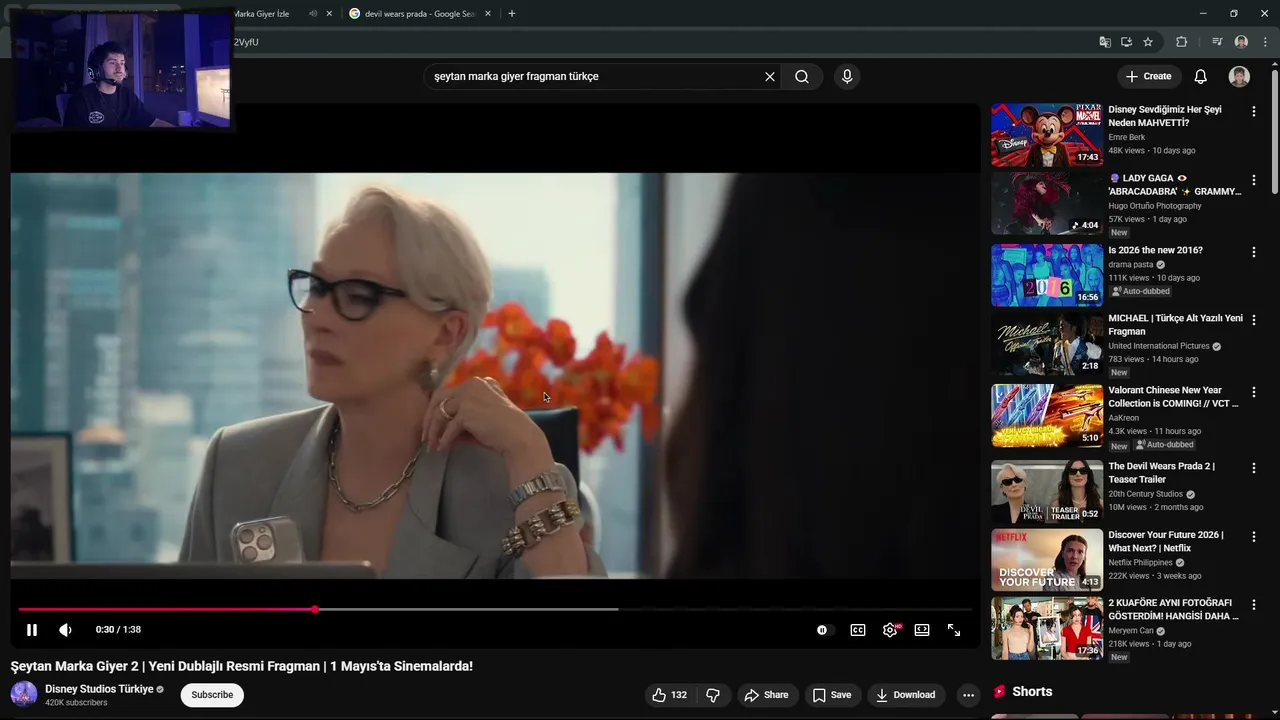
Task: Open 20th Century Studios channel name
Action: pyautogui.click(x=1146, y=494)
